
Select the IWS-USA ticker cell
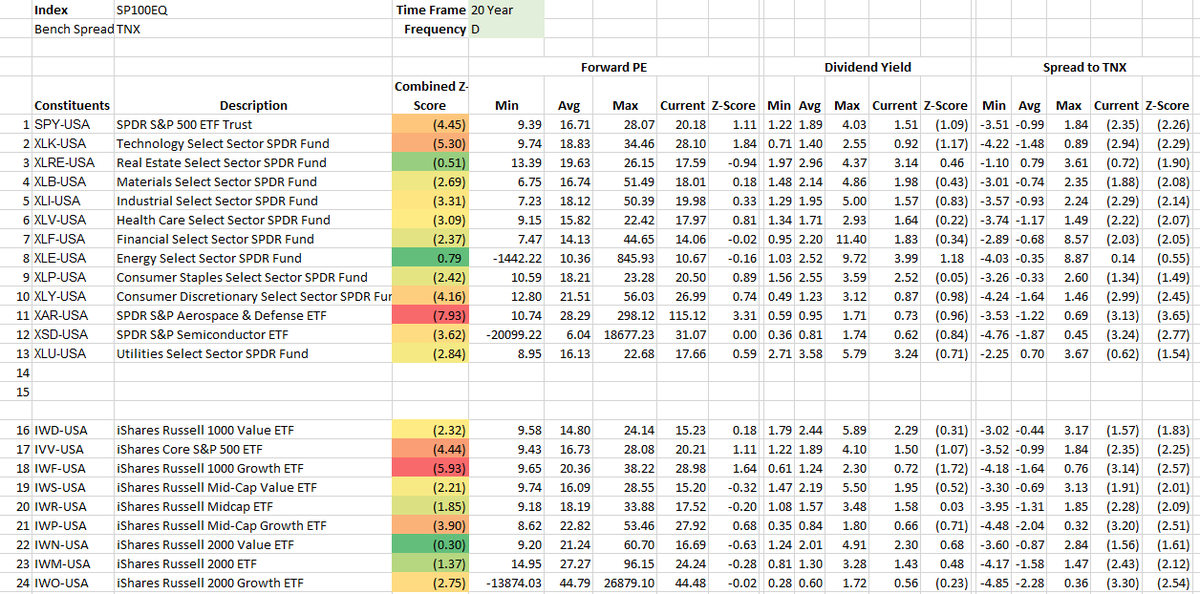click(73, 486)
